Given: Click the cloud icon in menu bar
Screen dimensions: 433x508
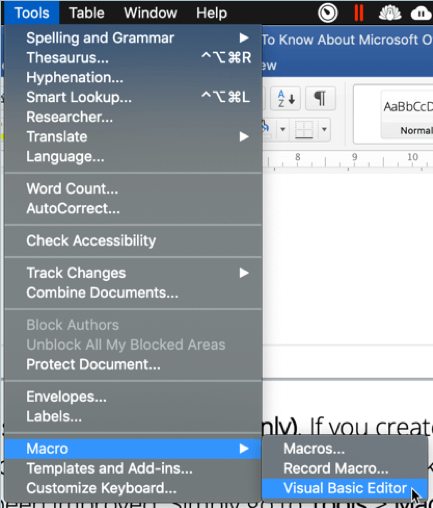Looking at the screenshot, I should [x=421, y=13].
